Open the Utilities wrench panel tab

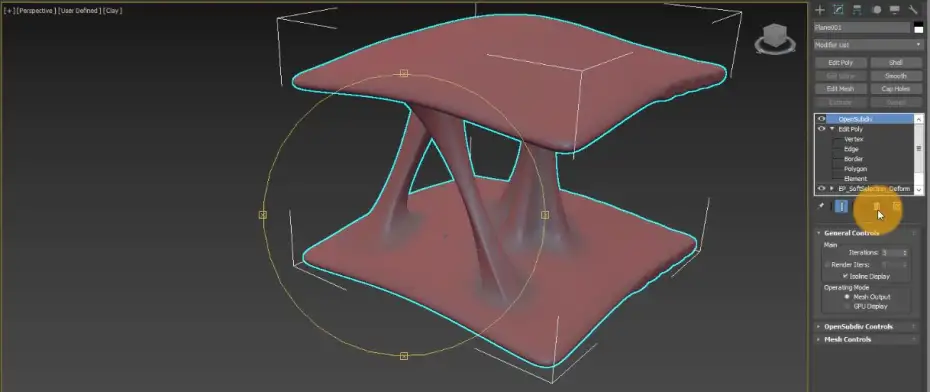pos(913,9)
